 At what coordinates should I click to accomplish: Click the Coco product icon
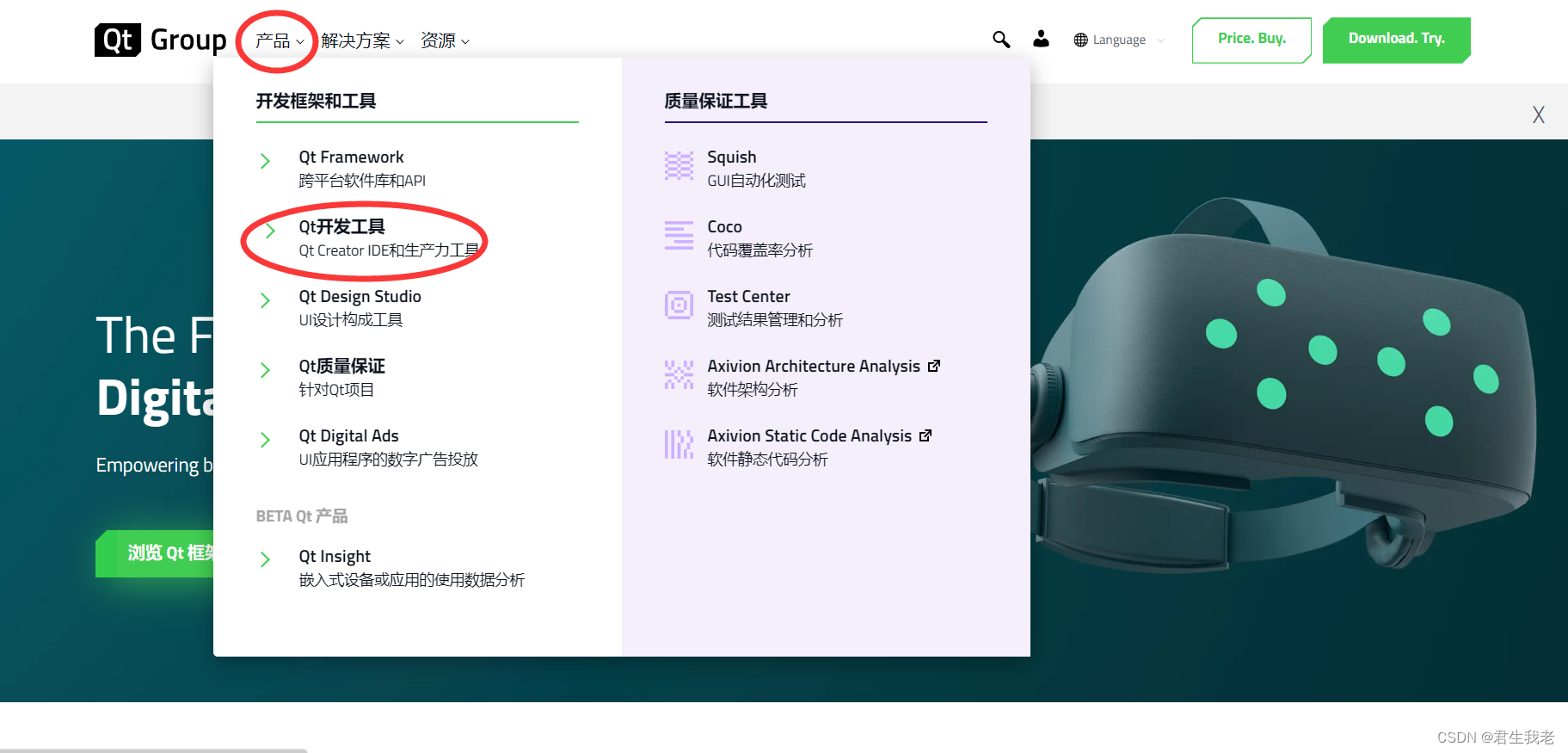pyautogui.click(x=679, y=235)
